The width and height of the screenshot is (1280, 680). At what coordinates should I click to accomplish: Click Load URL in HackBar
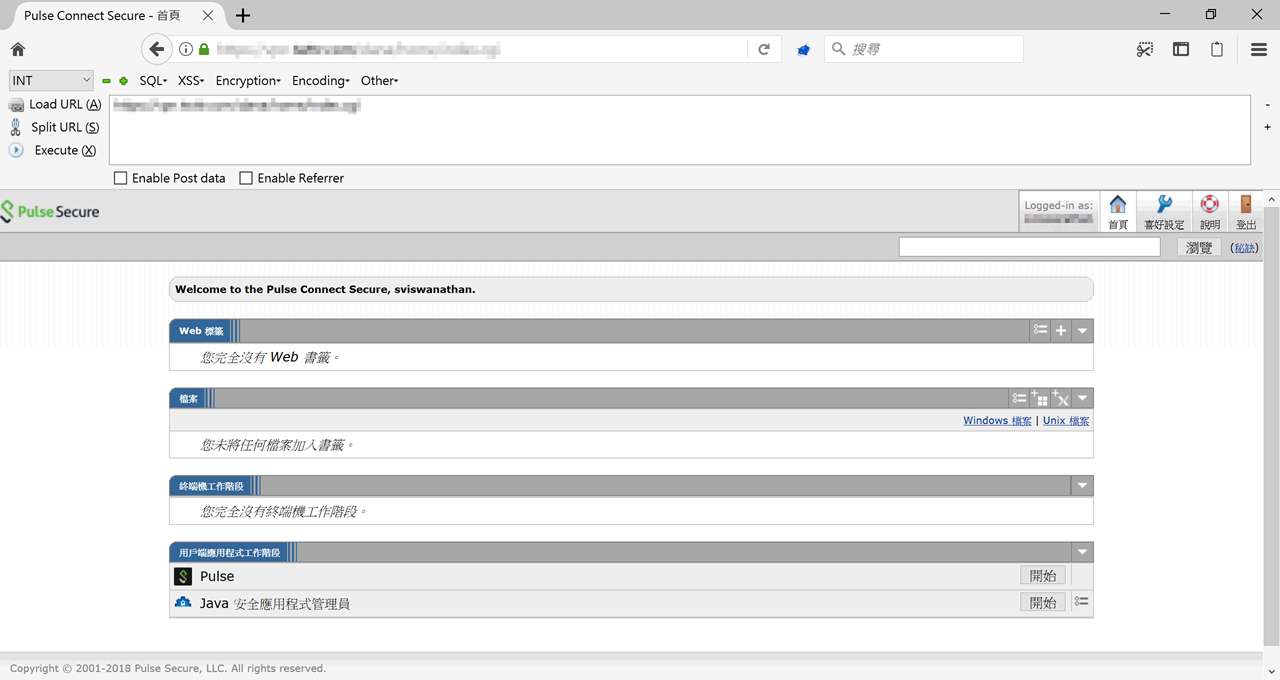(55, 104)
